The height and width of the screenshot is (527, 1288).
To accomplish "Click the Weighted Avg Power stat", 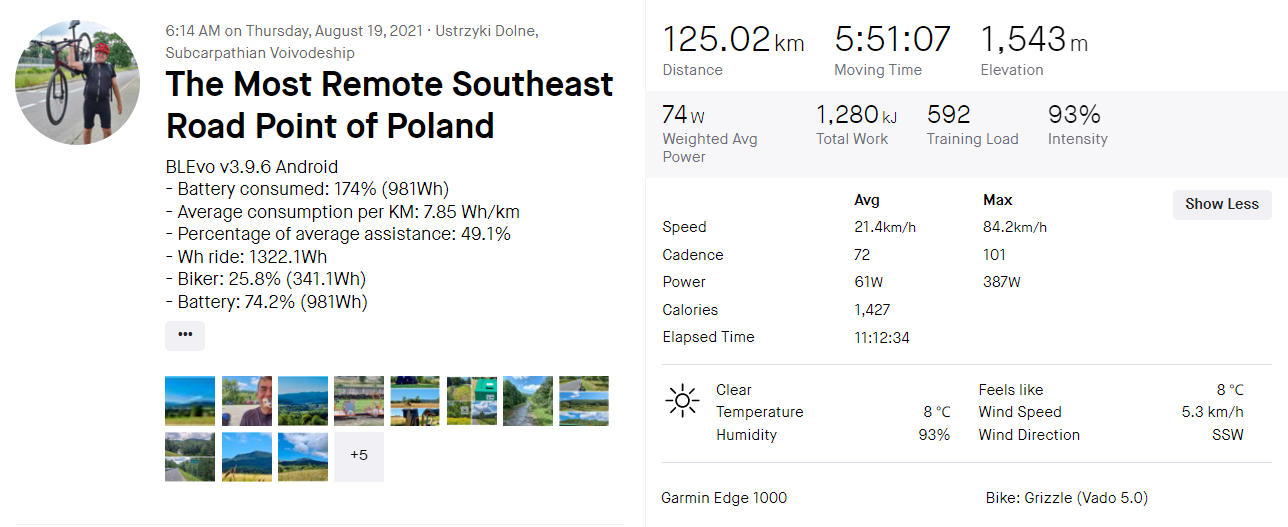I will pos(710,133).
